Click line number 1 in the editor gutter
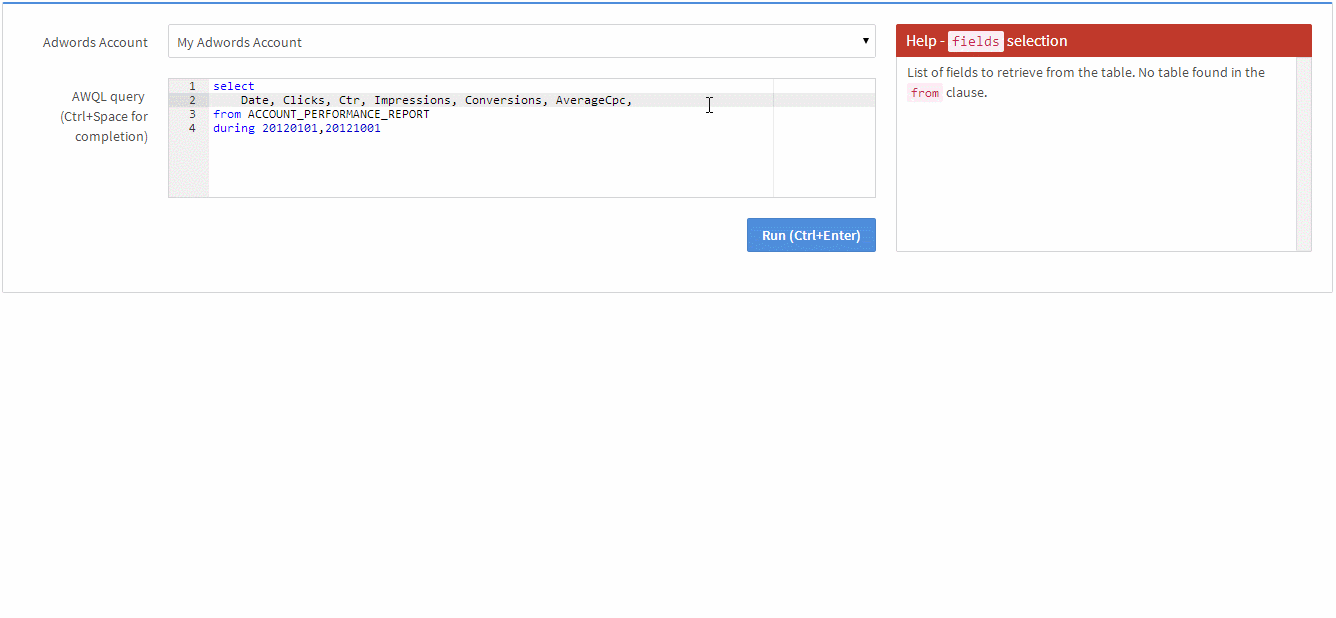This screenshot has height=618, width=1336. [190, 87]
